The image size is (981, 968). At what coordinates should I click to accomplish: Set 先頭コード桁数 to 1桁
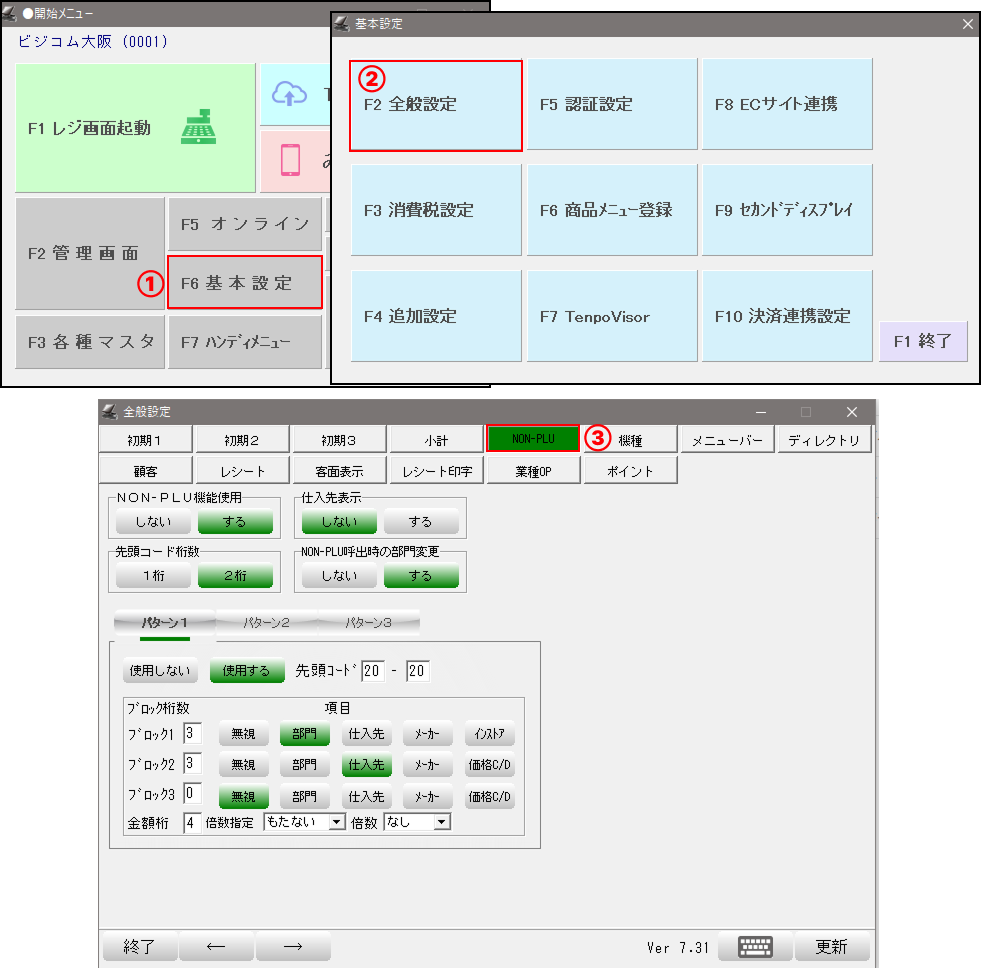pyautogui.click(x=152, y=576)
